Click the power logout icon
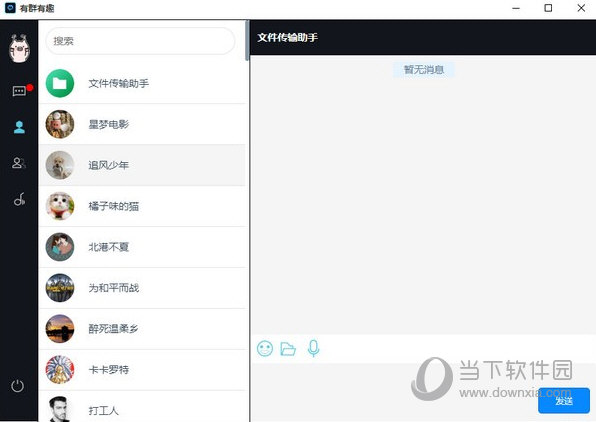The image size is (596, 422). coord(17,386)
